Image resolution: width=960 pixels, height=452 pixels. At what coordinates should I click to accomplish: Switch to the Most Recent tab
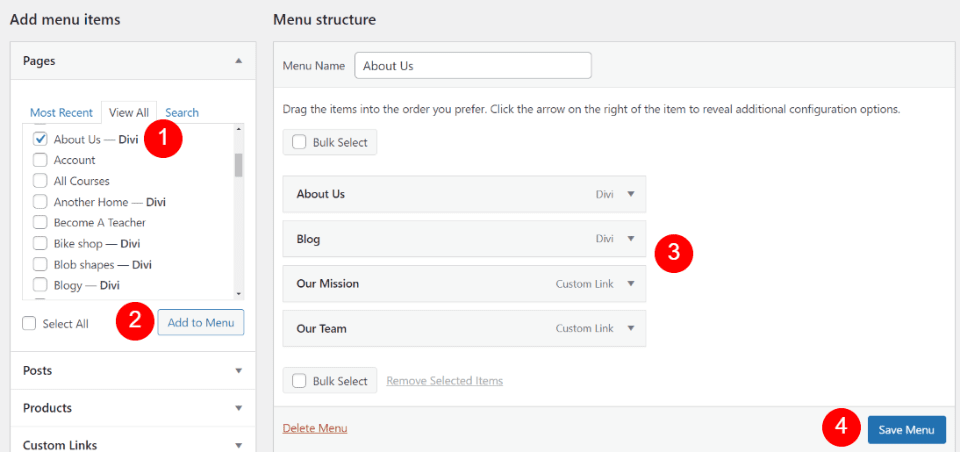click(61, 113)
